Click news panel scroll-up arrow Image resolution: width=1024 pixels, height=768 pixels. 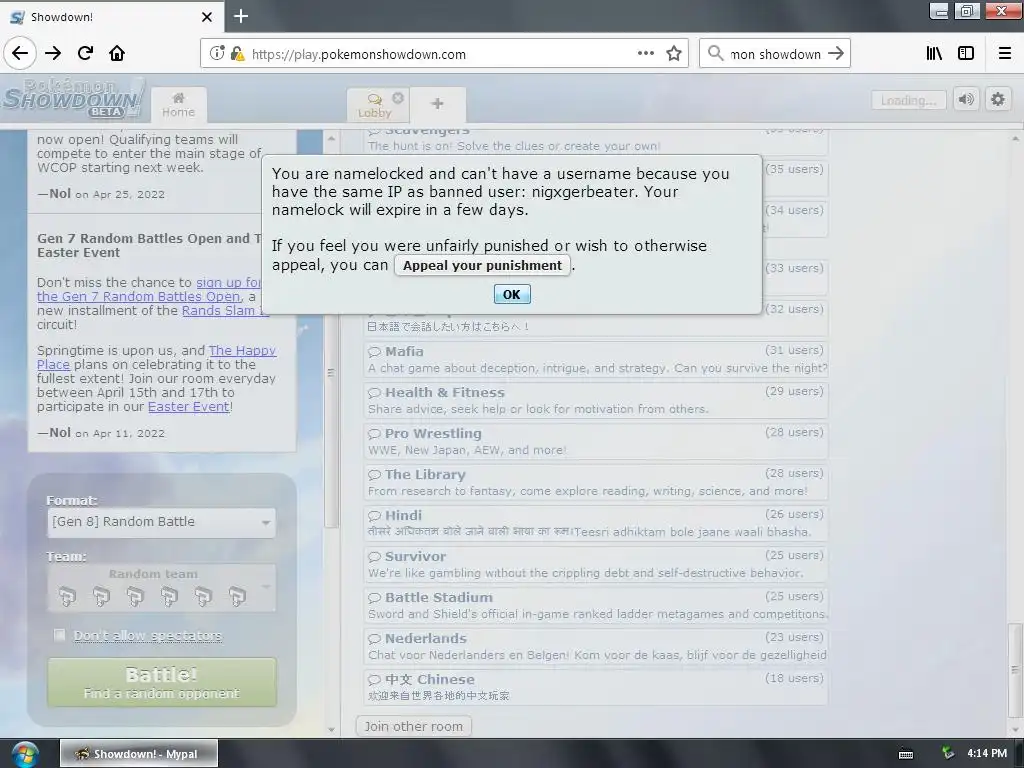[x=331, y=138]
